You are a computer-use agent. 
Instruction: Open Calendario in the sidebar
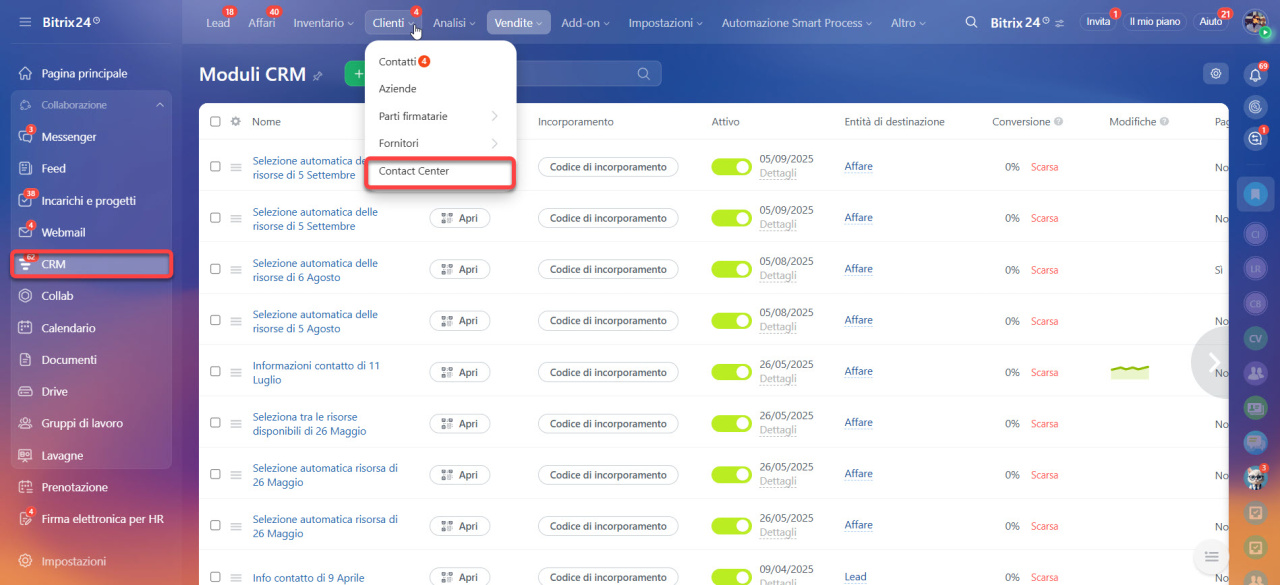tap(68, 328)
